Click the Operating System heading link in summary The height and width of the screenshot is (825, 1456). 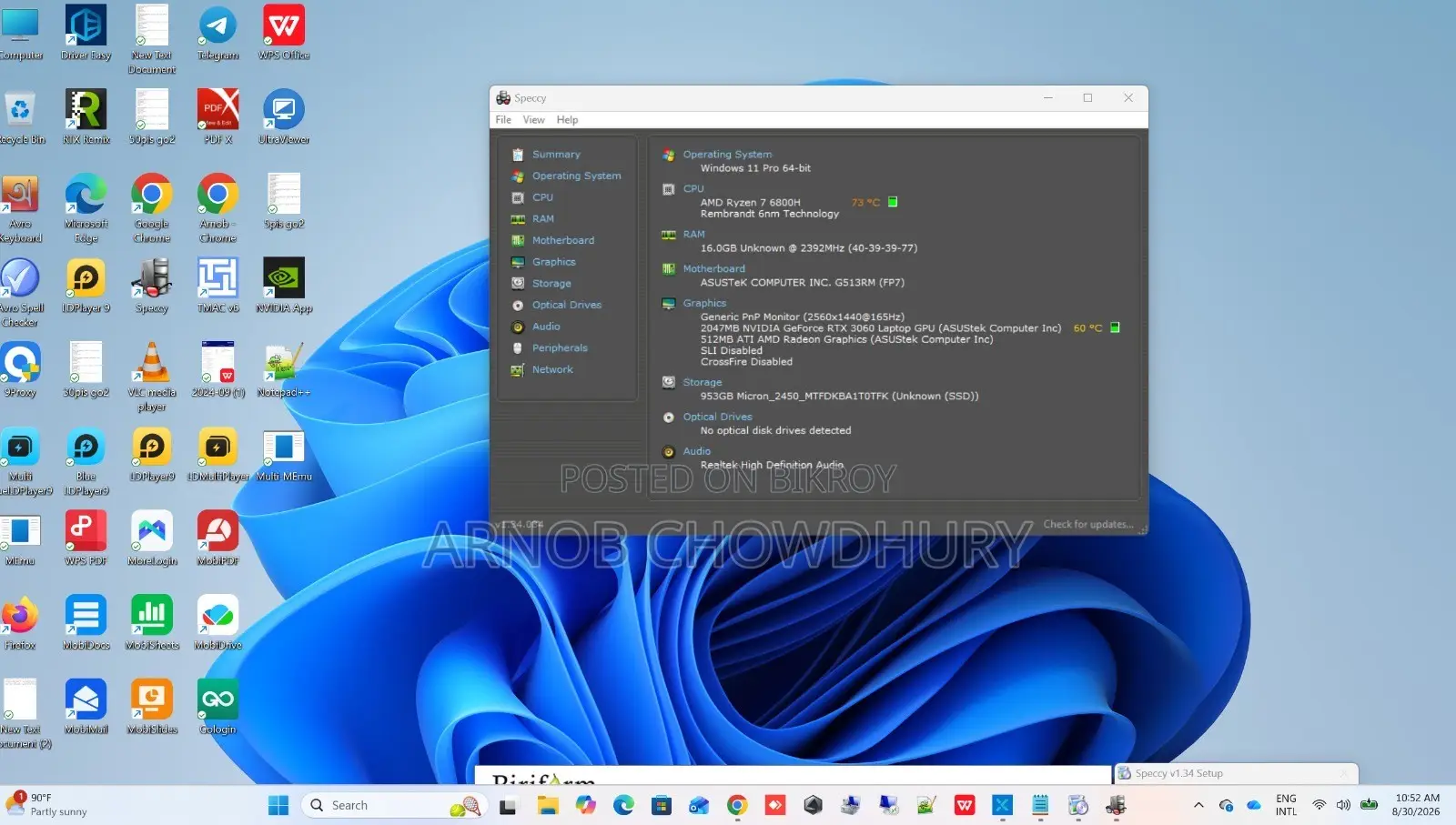(x=727, y=155)
